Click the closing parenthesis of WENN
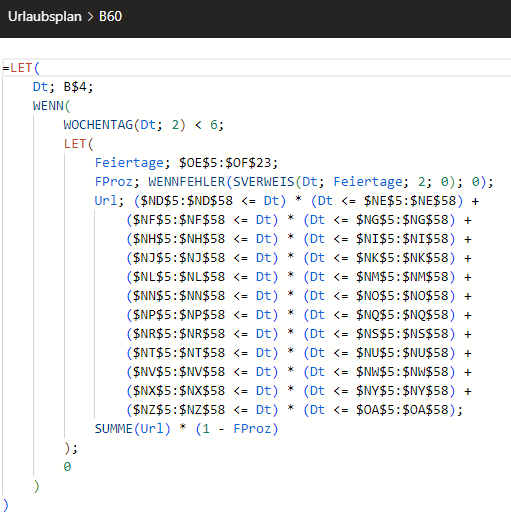 pos(36,486)
